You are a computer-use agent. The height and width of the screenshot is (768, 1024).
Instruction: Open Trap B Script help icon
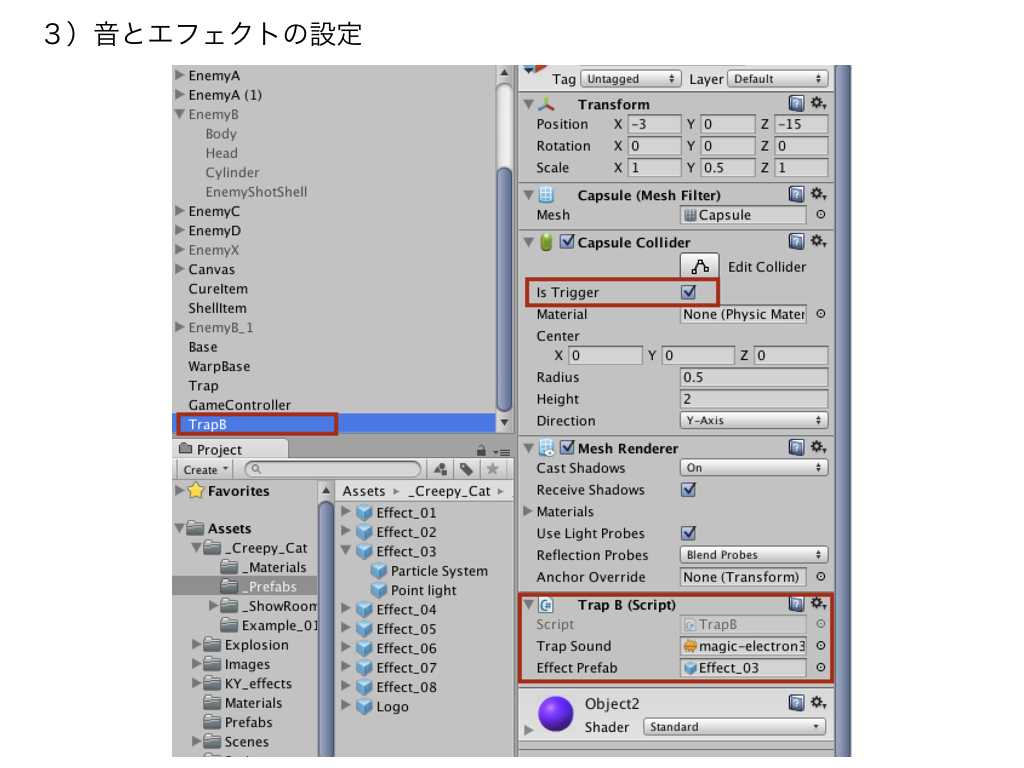(x=796, y=604)
